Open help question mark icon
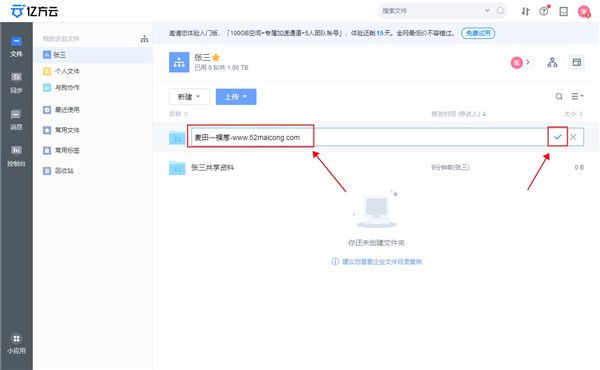Viewport: 600px width, 370px height. click(544, 11)
